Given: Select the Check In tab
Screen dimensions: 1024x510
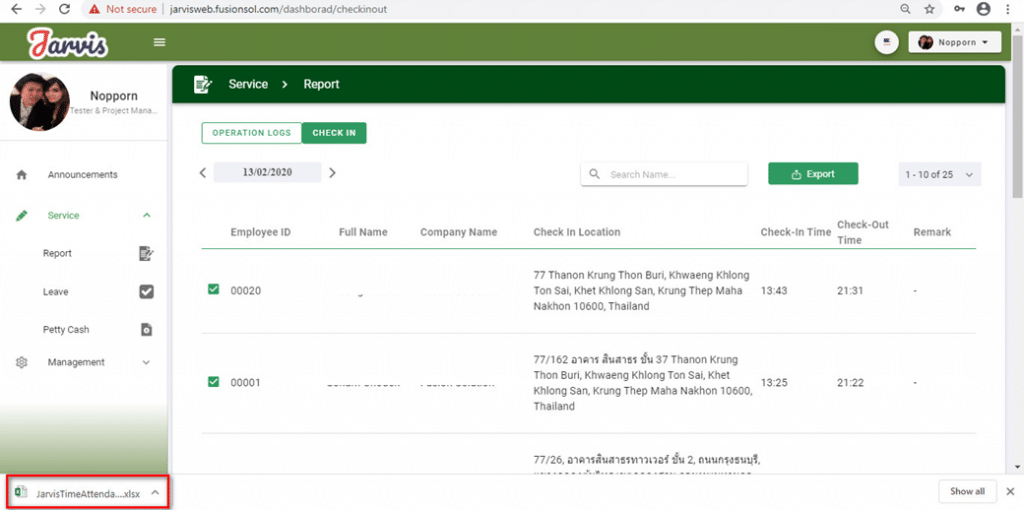Looking at the screenshot, I should point(334,133).
